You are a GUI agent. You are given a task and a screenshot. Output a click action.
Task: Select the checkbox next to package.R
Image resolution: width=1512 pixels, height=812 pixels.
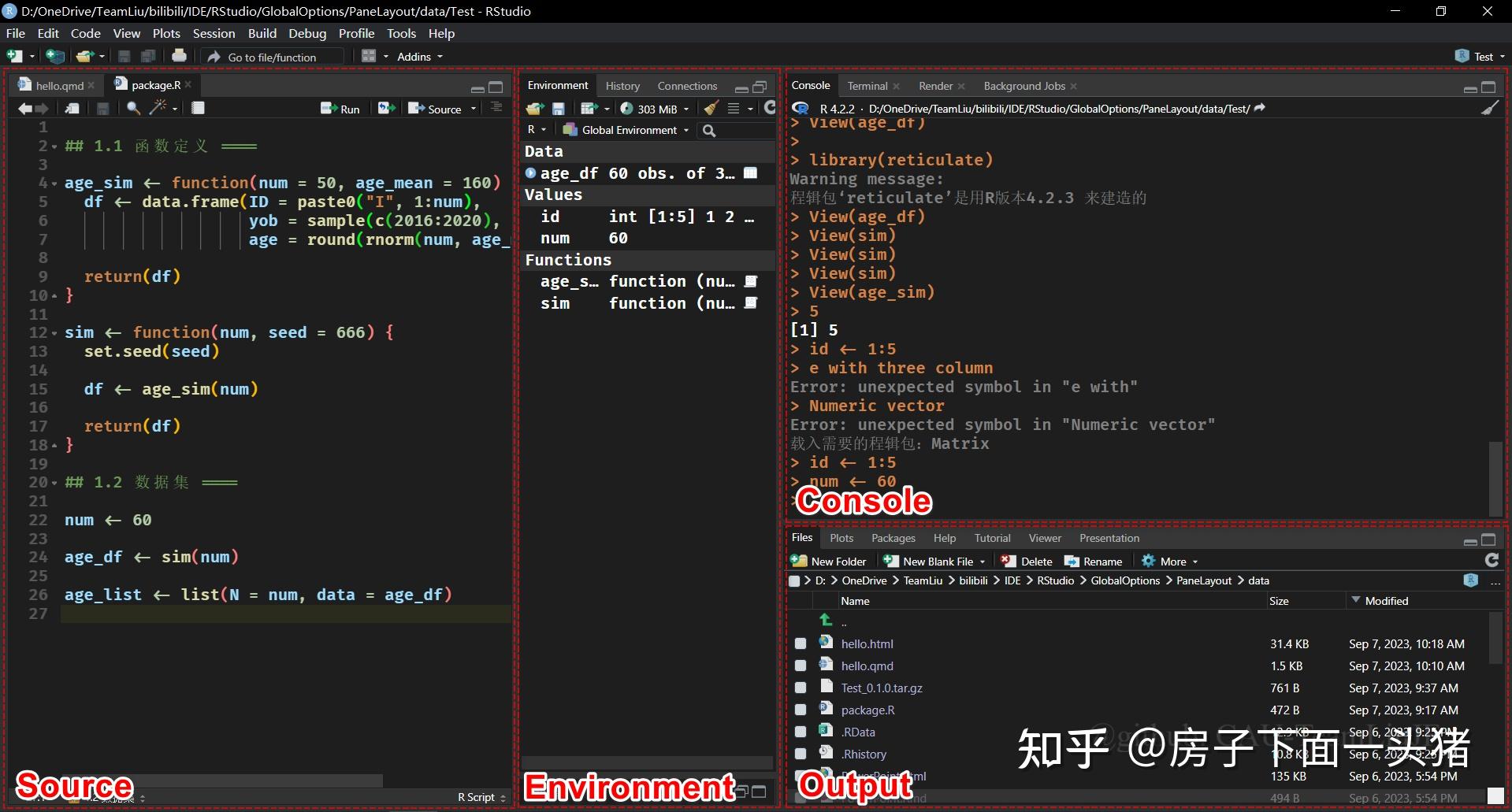click(x=801, y=710)
